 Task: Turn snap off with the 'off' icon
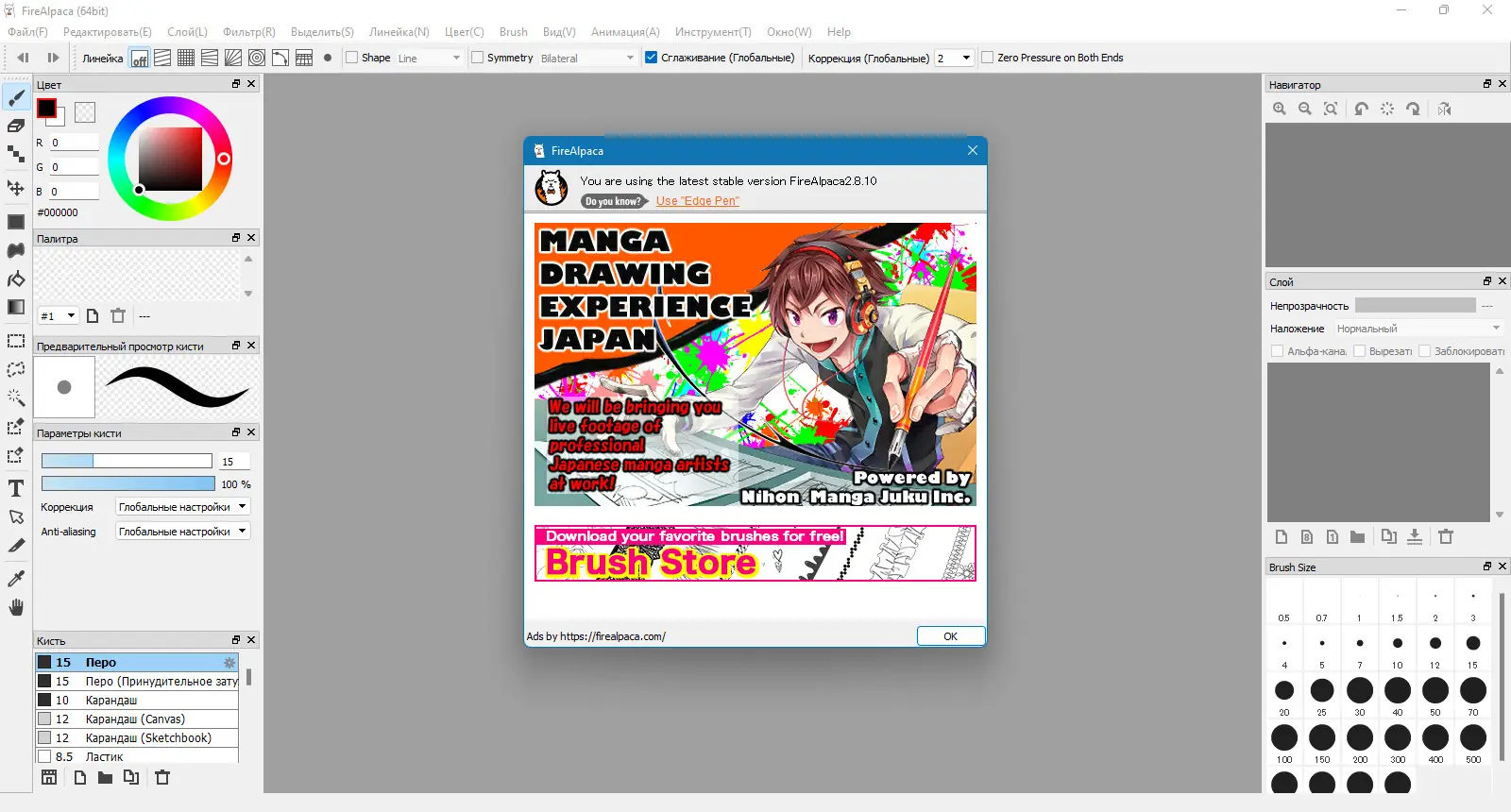tap(139, 59)
